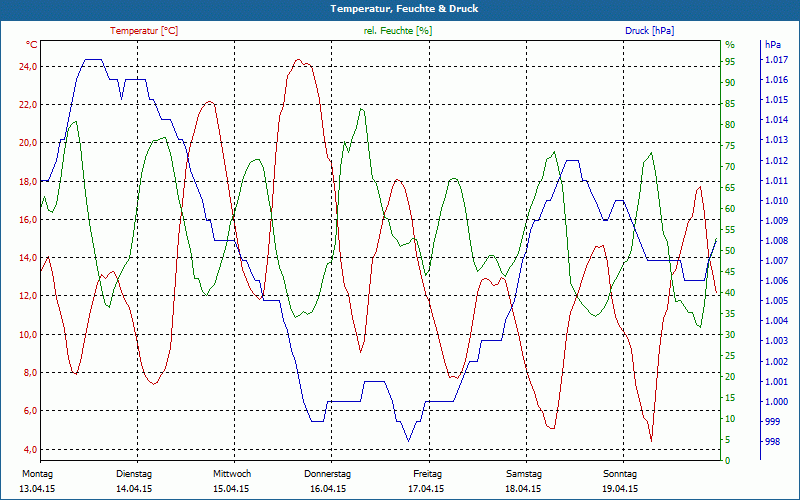Click the '25' humidity axis value

730,356
